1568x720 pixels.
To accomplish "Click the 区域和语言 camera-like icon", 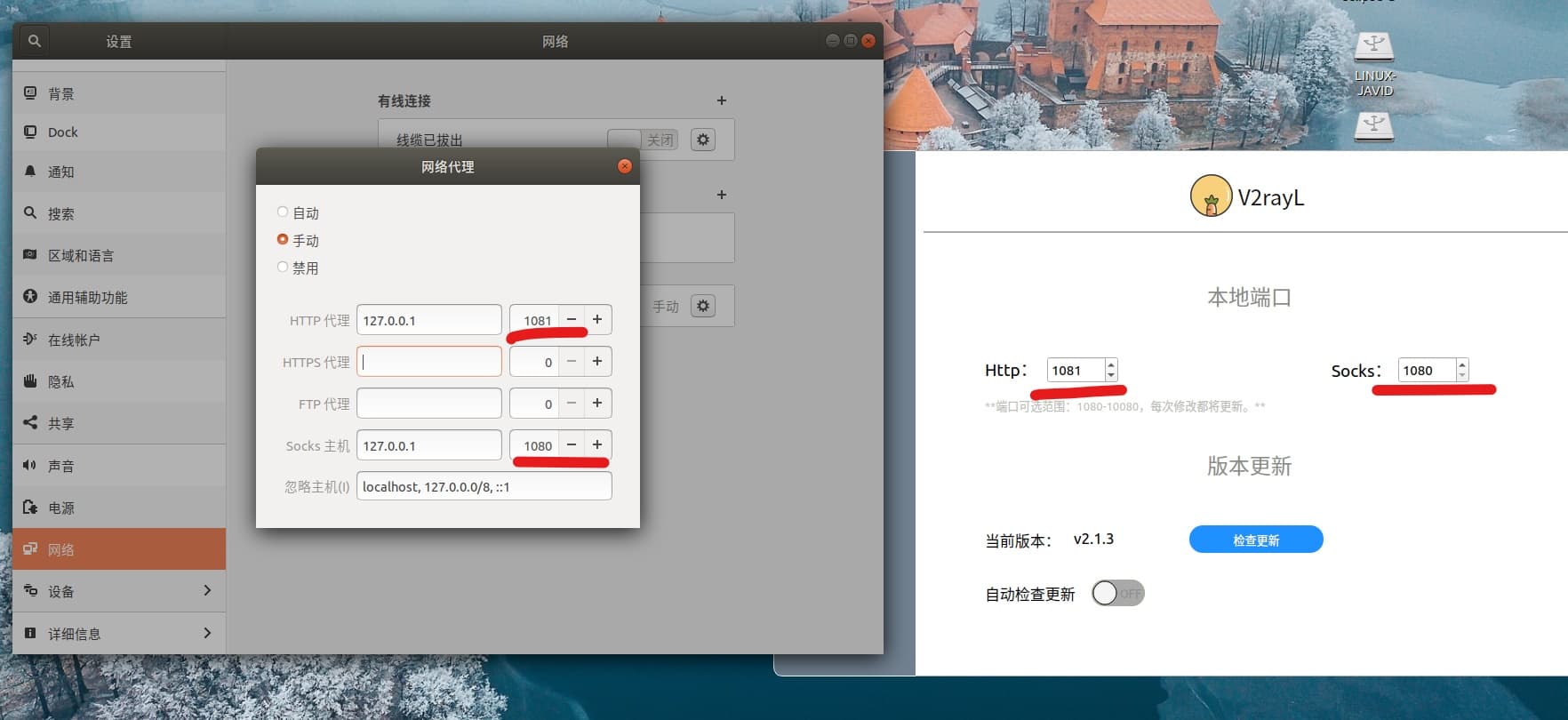I will point(30,254).
